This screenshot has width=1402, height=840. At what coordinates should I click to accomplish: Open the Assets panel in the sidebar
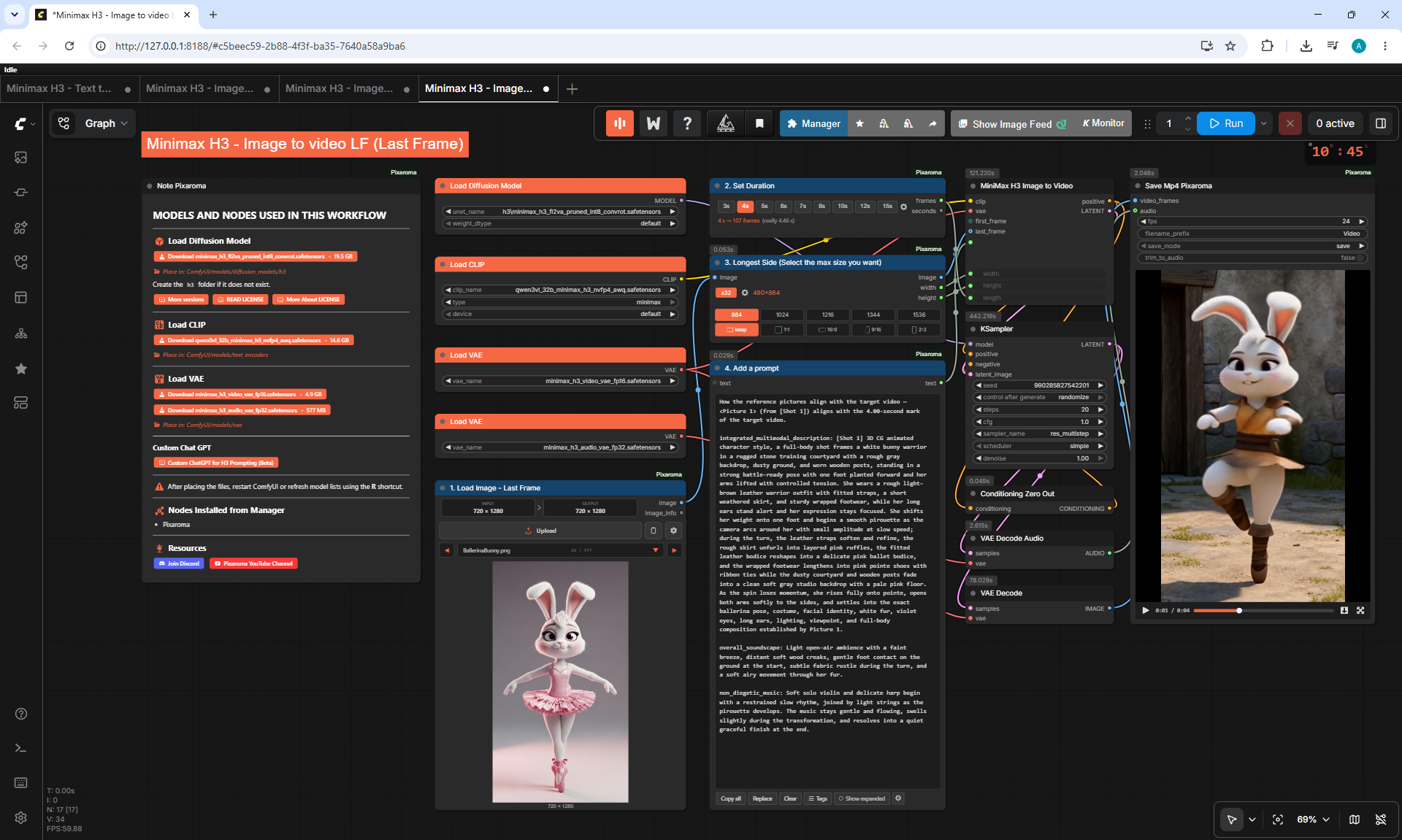[x=21, y=158]
